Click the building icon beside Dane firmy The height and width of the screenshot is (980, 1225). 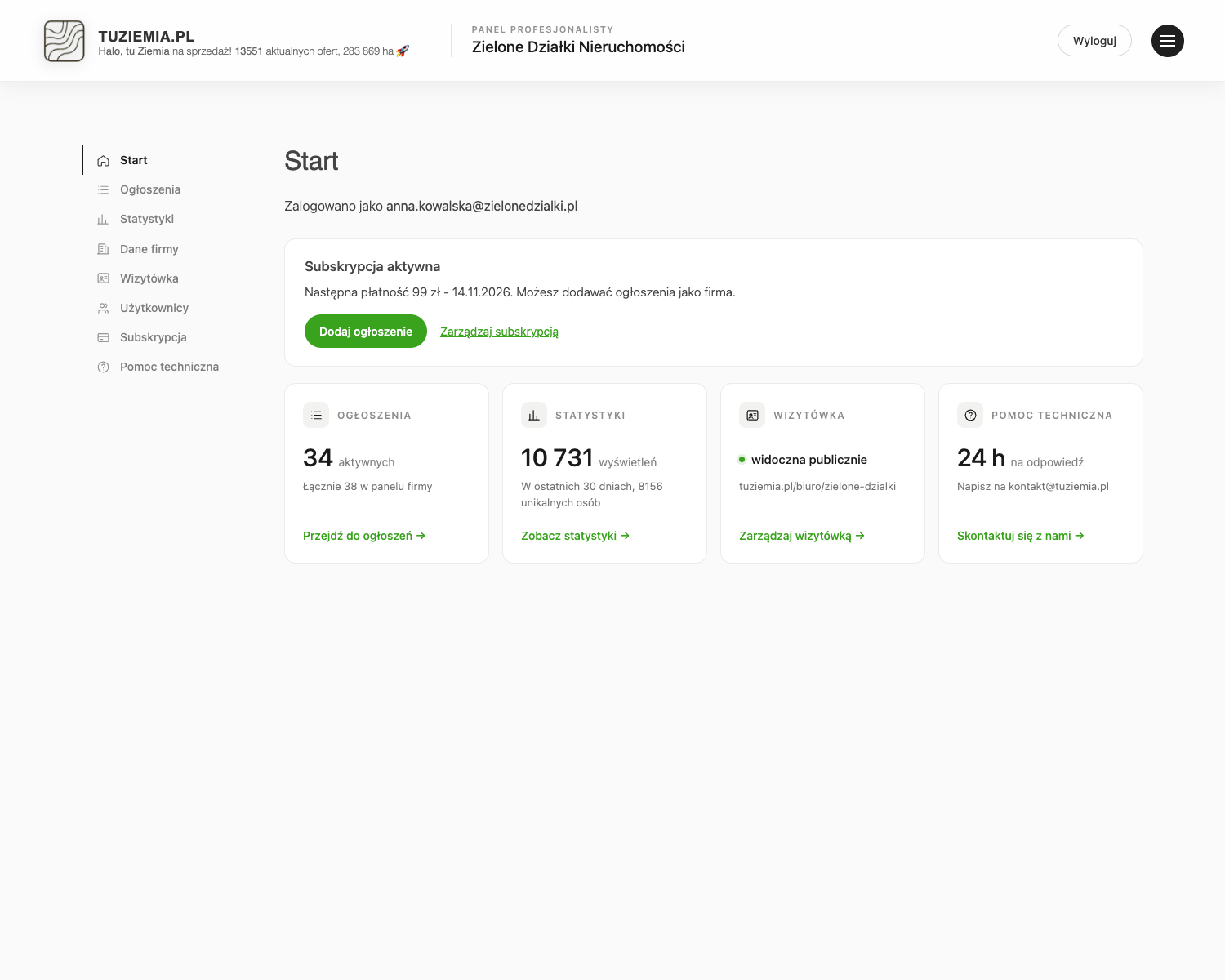[x=104, y=249]
